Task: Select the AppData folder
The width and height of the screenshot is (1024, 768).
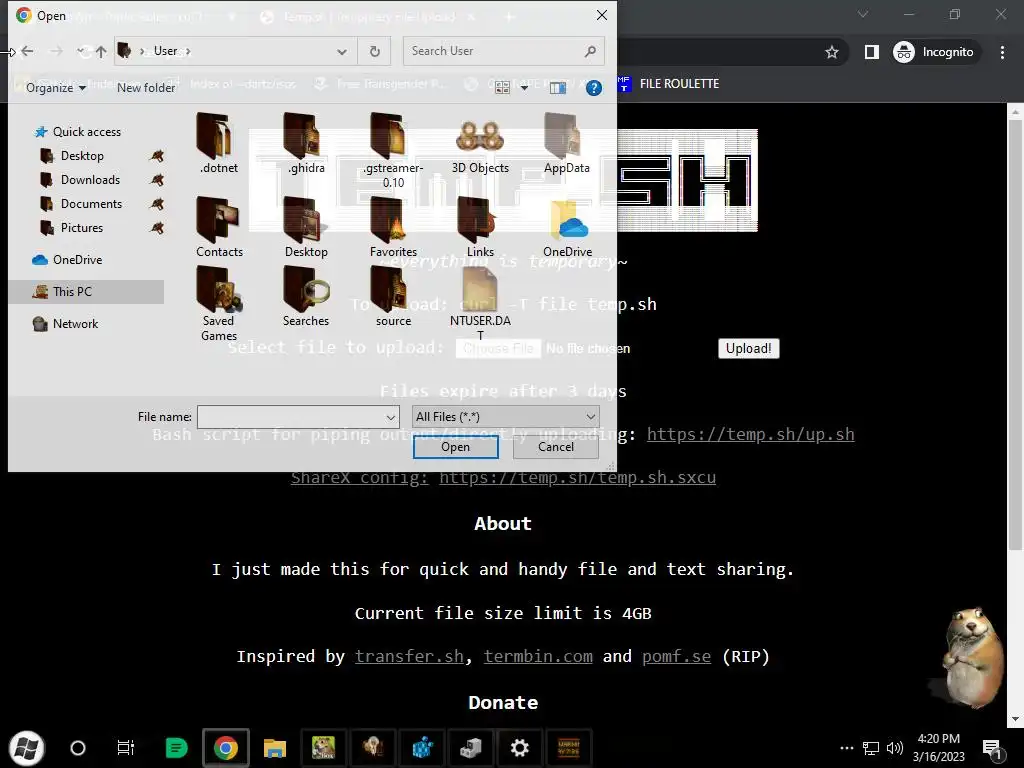Action: pos(567,143)
